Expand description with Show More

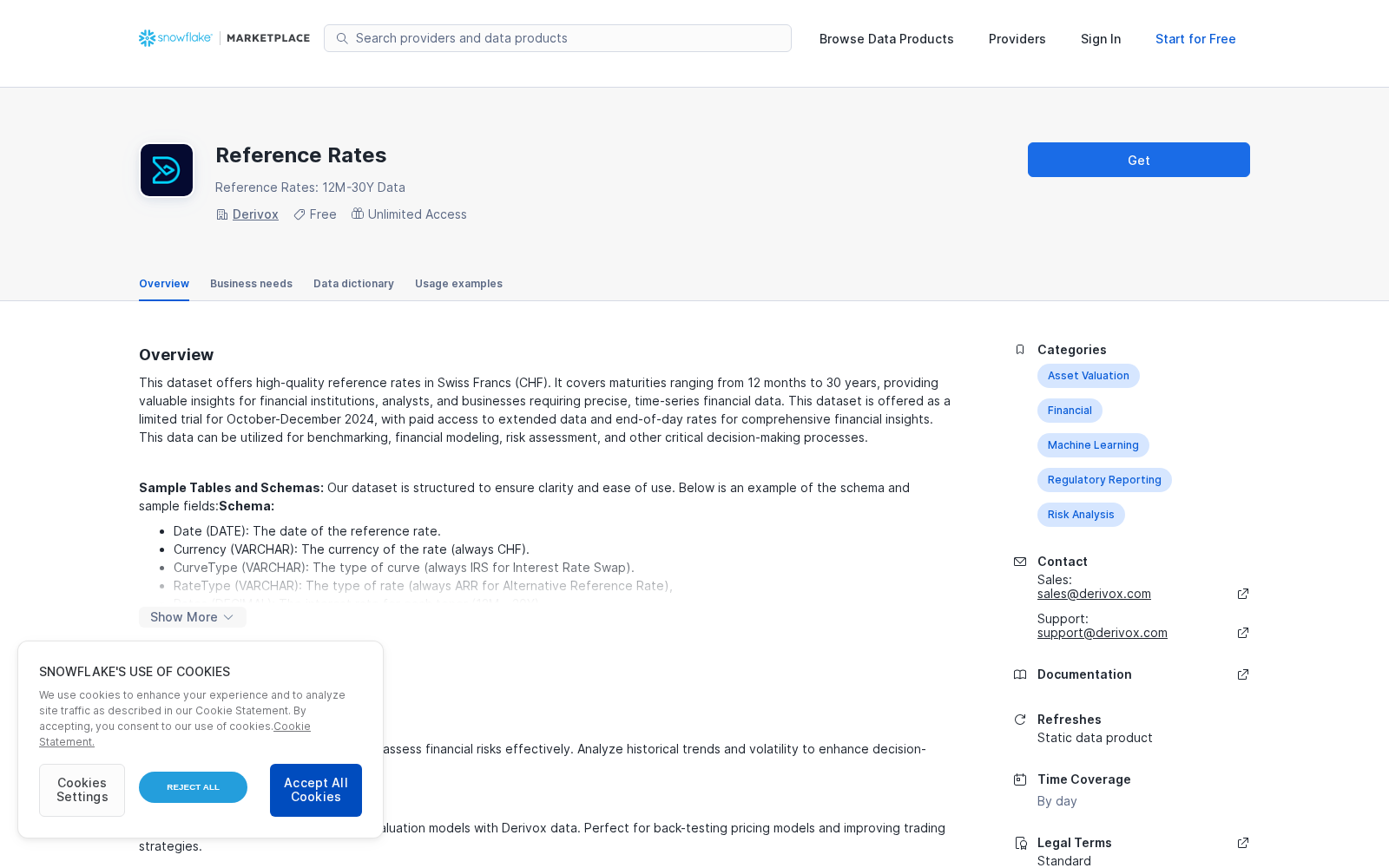(x=193, y=617)
